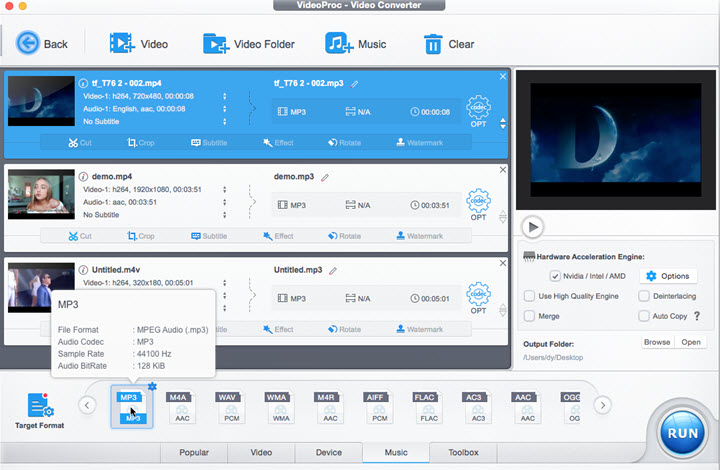This screenshot has width=720, height=470.
Task: Rename output demo.mp3 with pencil icon
Action: coord(325,177)
